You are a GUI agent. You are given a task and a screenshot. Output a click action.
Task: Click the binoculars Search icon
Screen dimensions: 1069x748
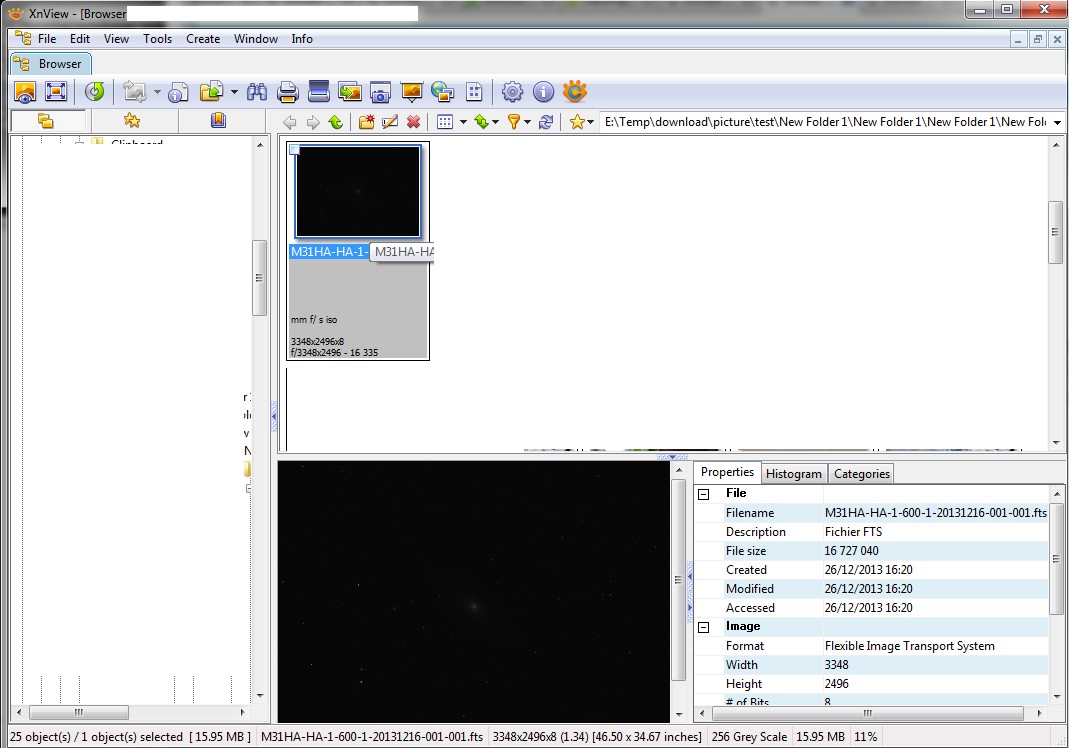(257, 92)
